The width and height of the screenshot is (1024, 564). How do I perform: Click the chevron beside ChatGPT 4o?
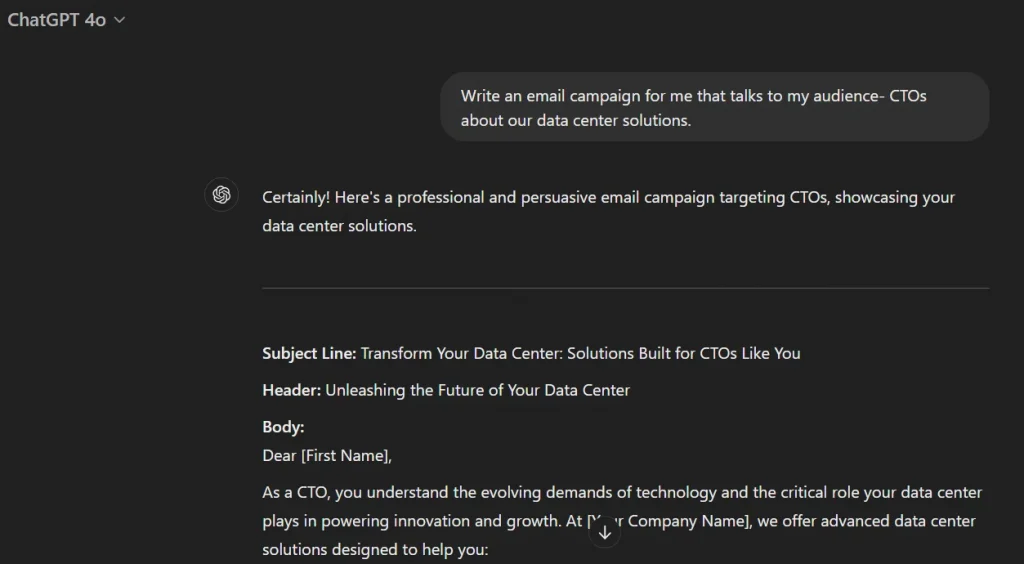(x=120, y=20)
